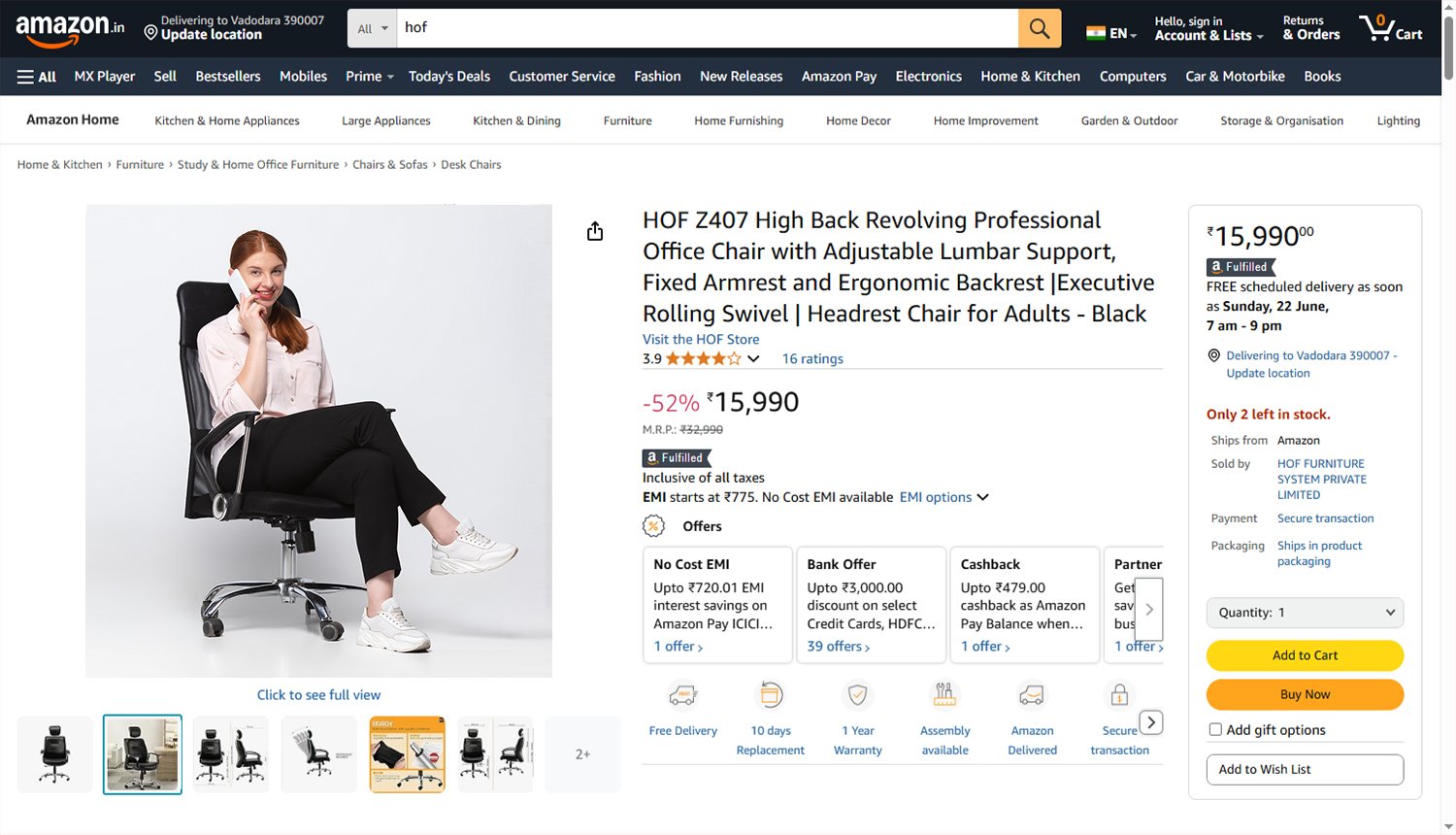Viewport: 1456px width, 835px height.
Task: Click the Assembly available tools icon
Action: tap(944, 694)
